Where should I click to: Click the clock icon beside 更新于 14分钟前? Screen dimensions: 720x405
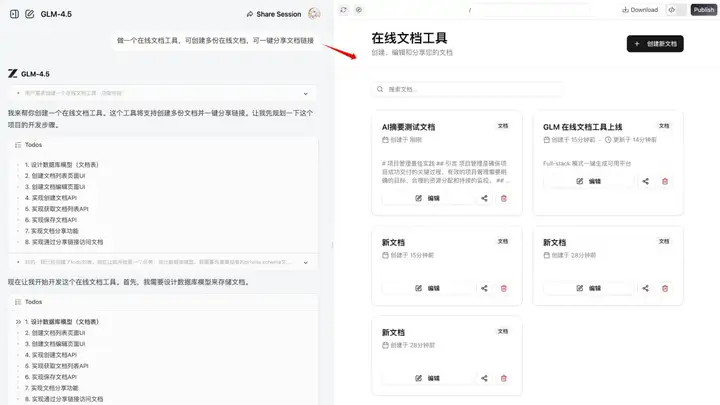pos(608,140)
